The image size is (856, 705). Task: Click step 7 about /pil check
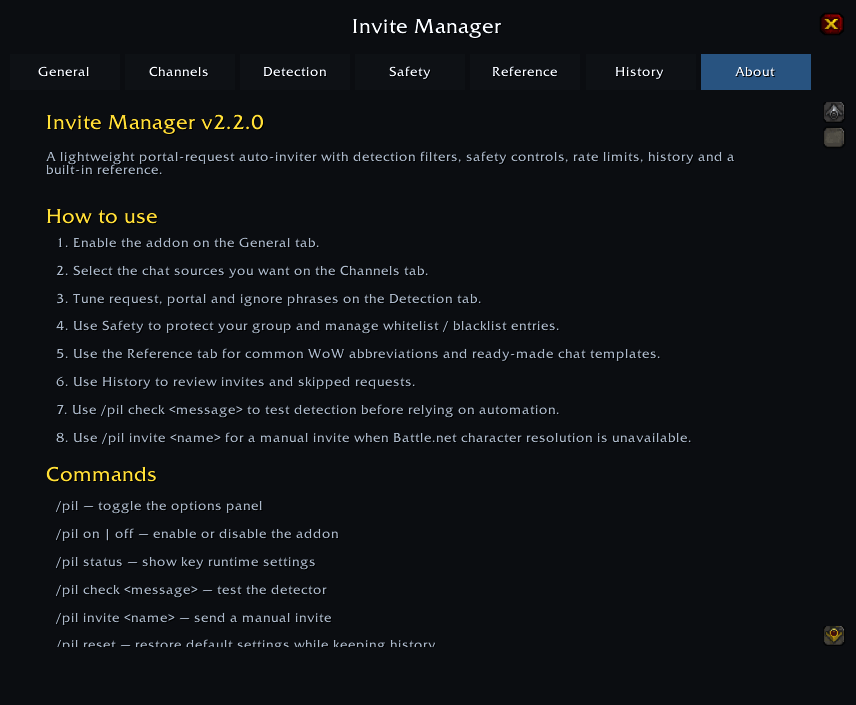pos(308,410)
